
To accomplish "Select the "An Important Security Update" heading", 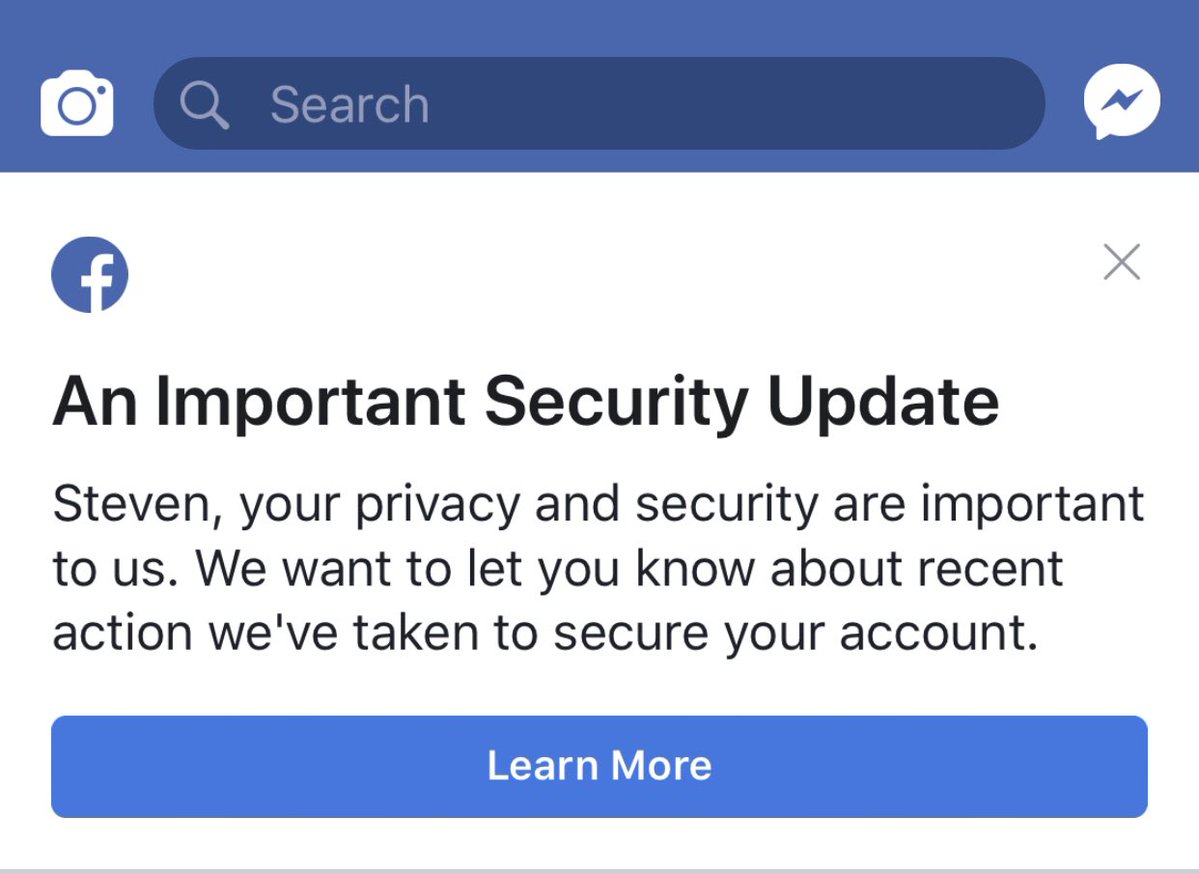I will [526, 402].
